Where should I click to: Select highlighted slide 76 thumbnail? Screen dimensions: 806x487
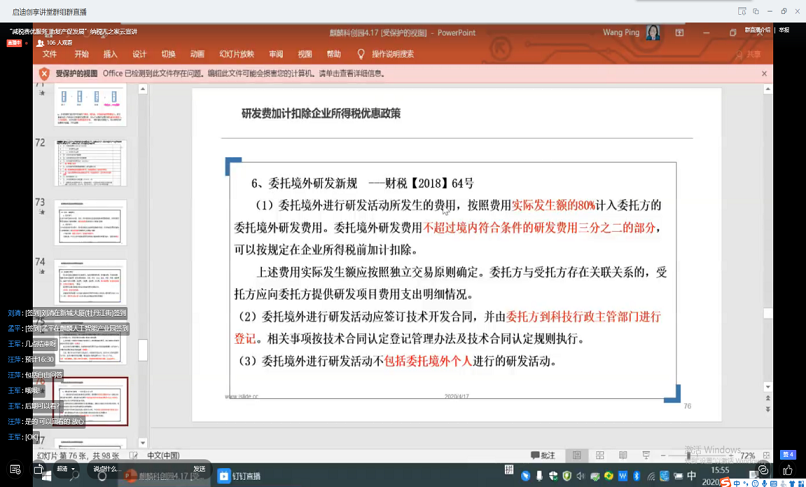[x=90, y=401]
